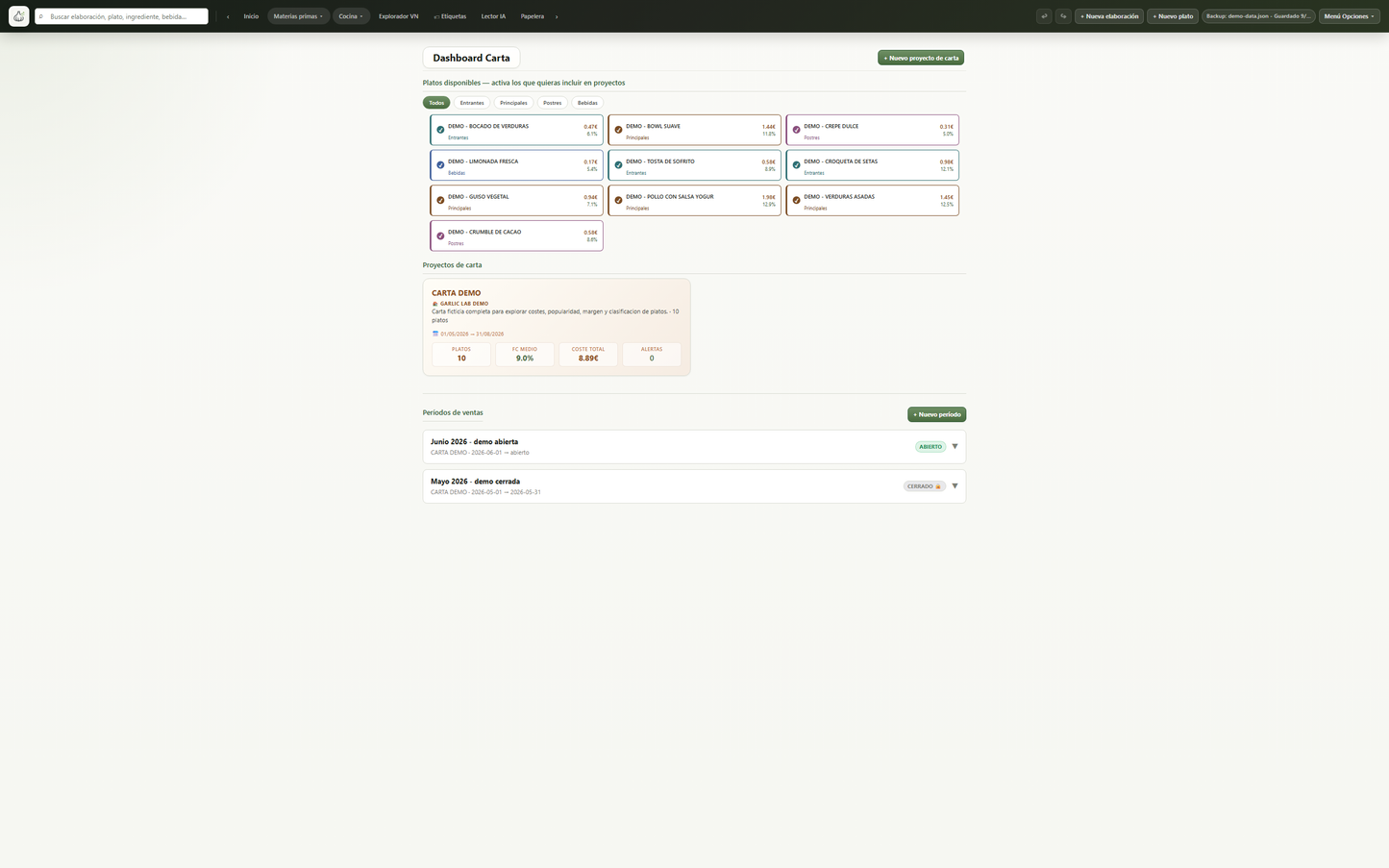Click the calendar icon in CARTA DEMO card
1389x868 pixels.
pyautogui.click(x=435, y=334)
